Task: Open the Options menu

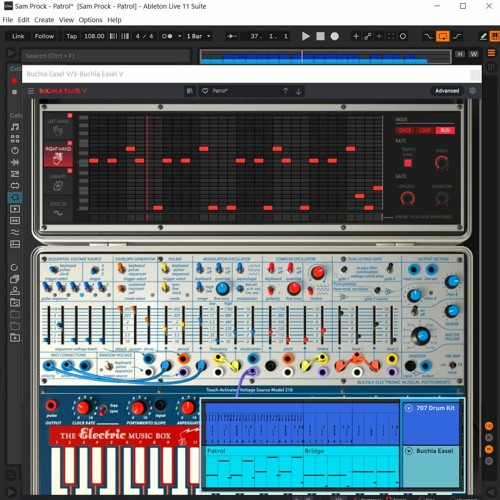Action: (90, 20)
